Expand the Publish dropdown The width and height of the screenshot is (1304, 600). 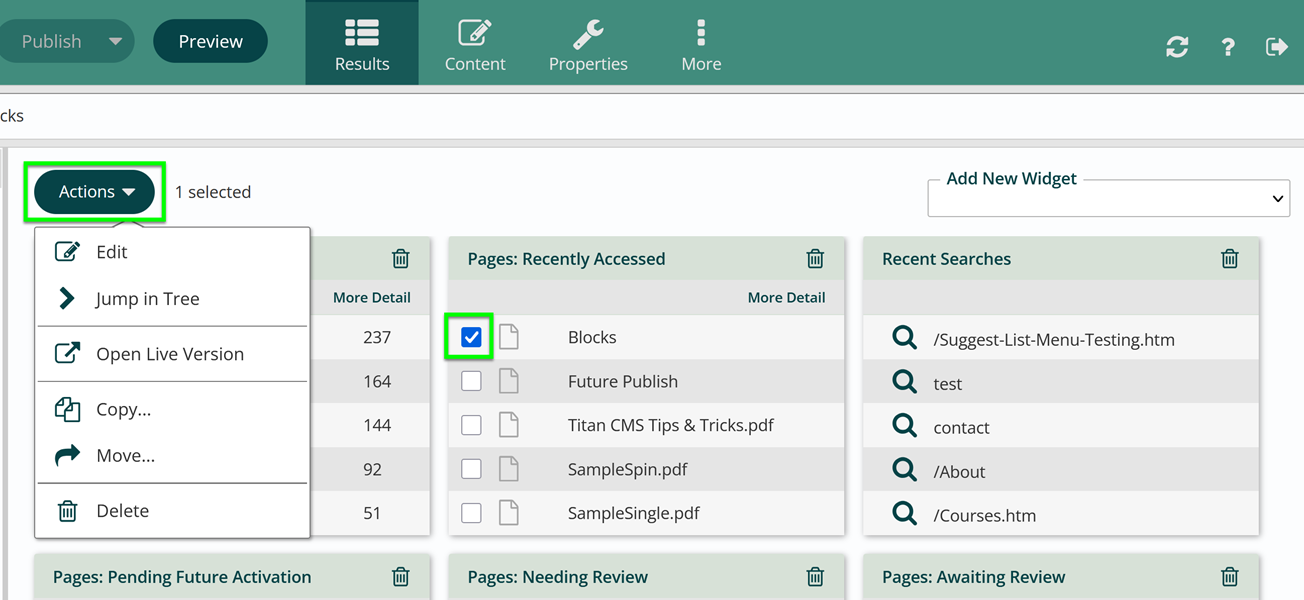click(x=67, y=41)
